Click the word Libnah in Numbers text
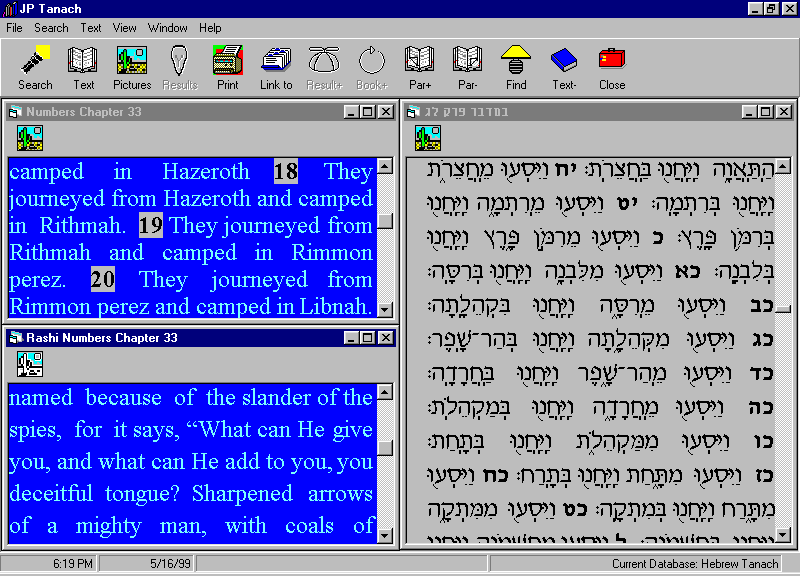 point(335,307)
